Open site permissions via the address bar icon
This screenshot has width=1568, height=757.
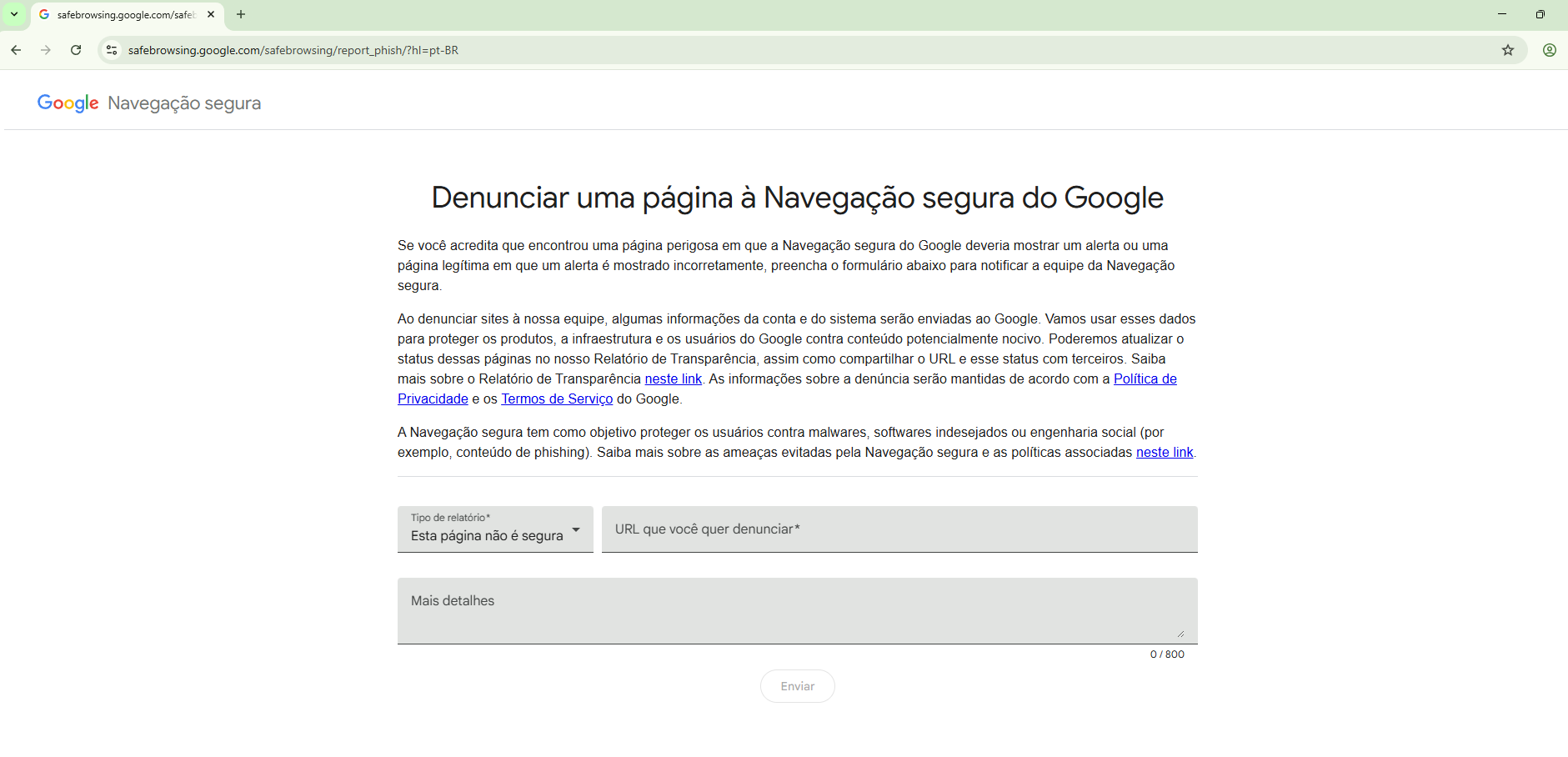pyautogui.click(x=111, y=50)
